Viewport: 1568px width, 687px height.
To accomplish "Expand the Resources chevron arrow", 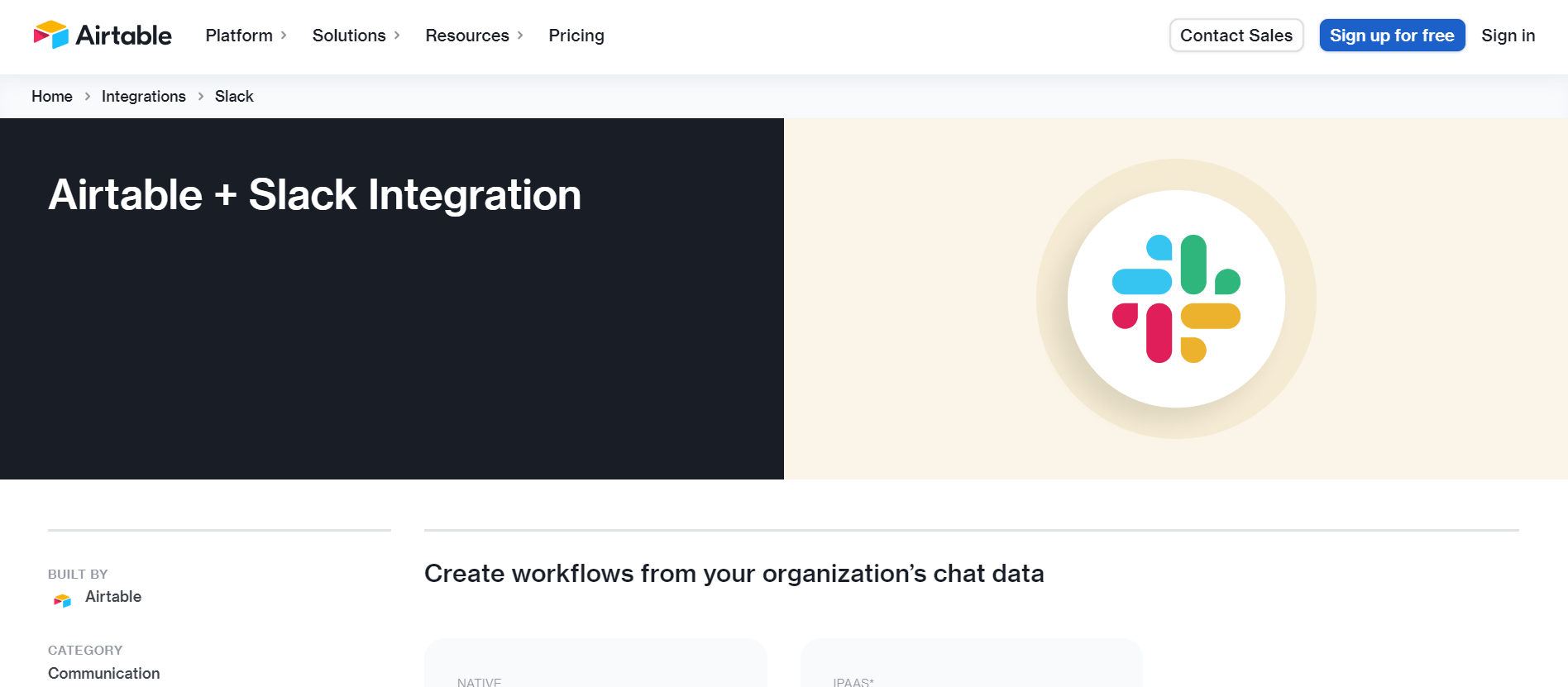I will pyautogui.click(x=520, y=36).
